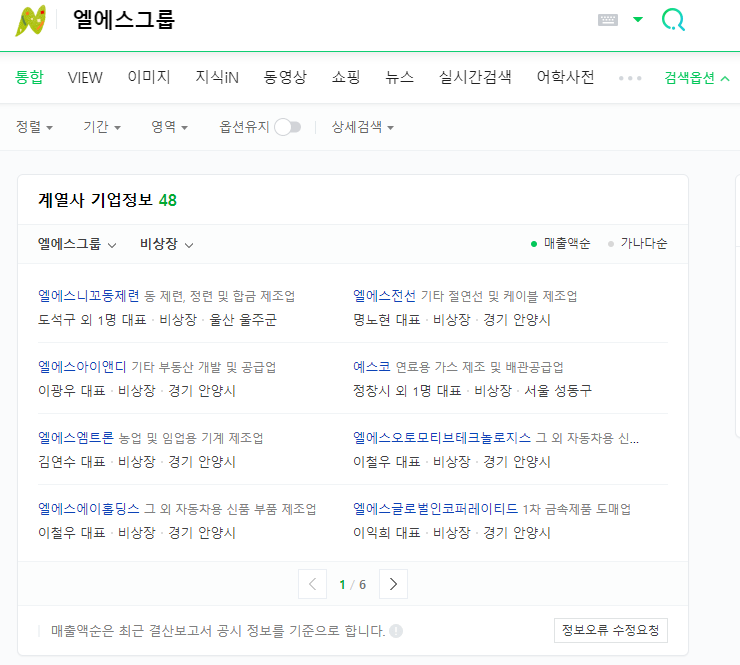Click the text 이익희 대표

coord(387,533)
